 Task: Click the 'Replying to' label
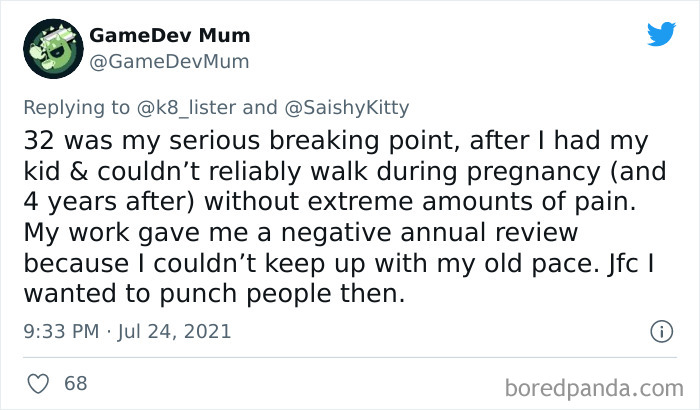(x=69, y=105)
